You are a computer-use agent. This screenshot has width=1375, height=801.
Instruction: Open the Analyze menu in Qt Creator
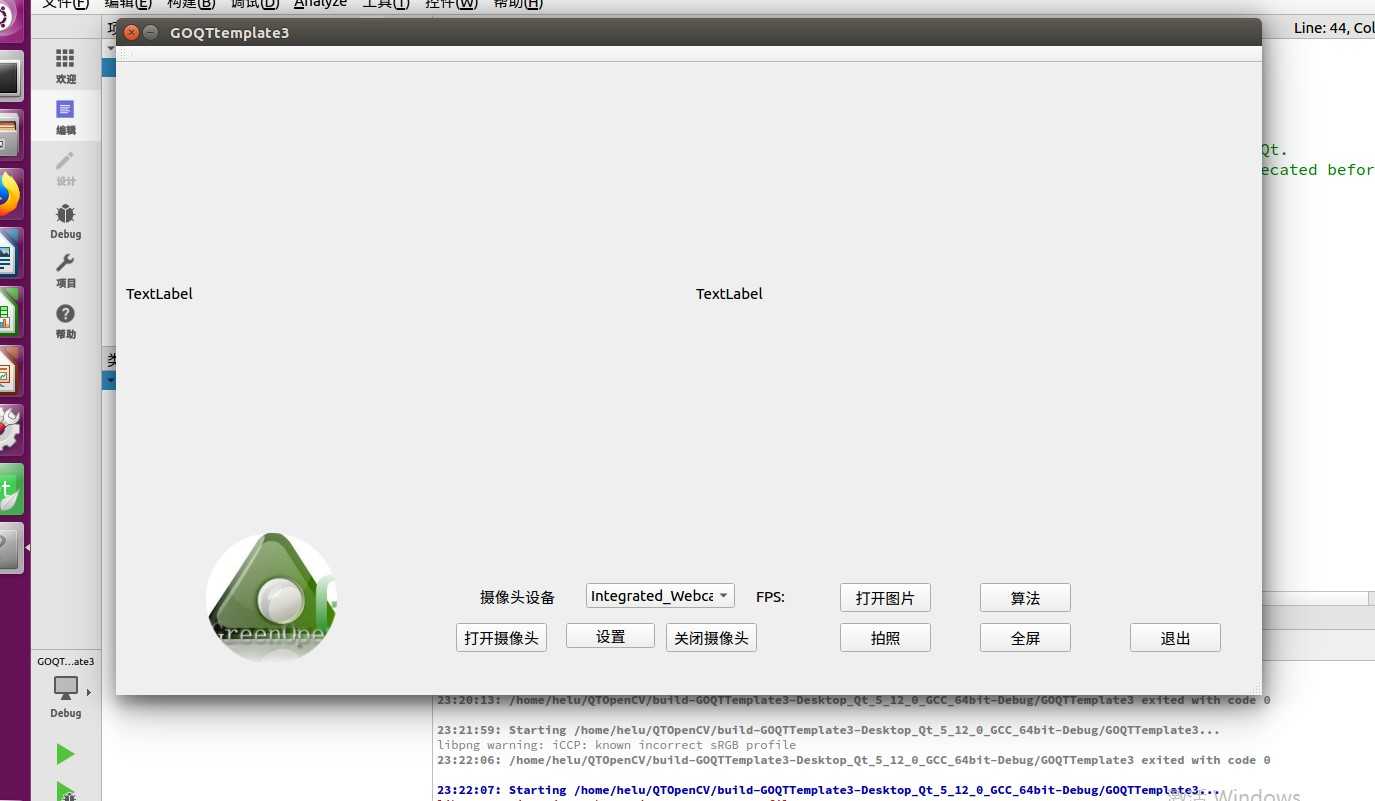pos(320,4)
